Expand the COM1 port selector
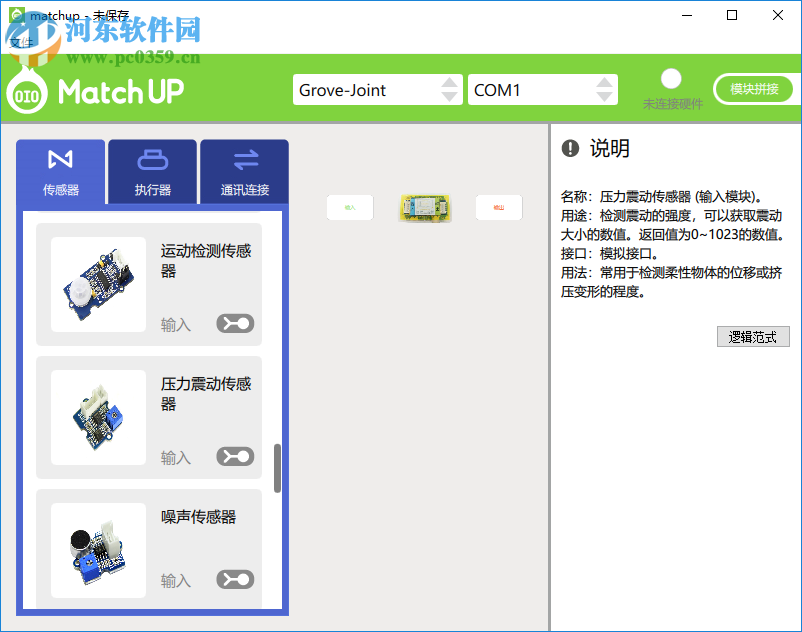The width and height of the screenshot is (802, 632). tap(543, 89)
